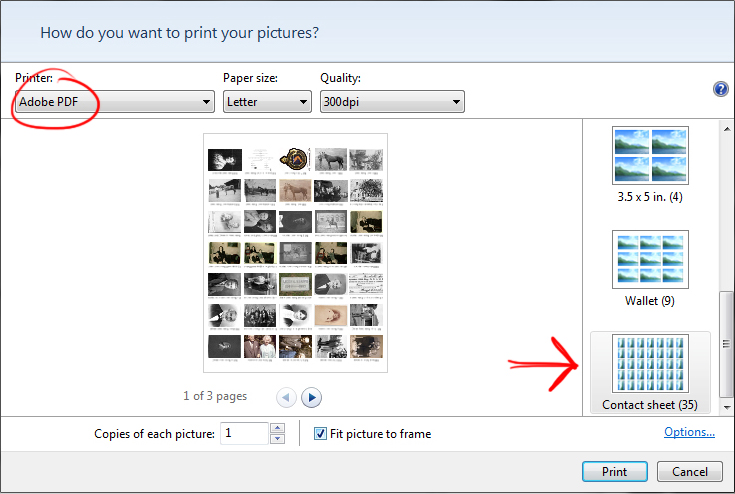This screenshot has width=735, height=494.
Task: Click the contact sheet page preview
Action: pos(295,253)
